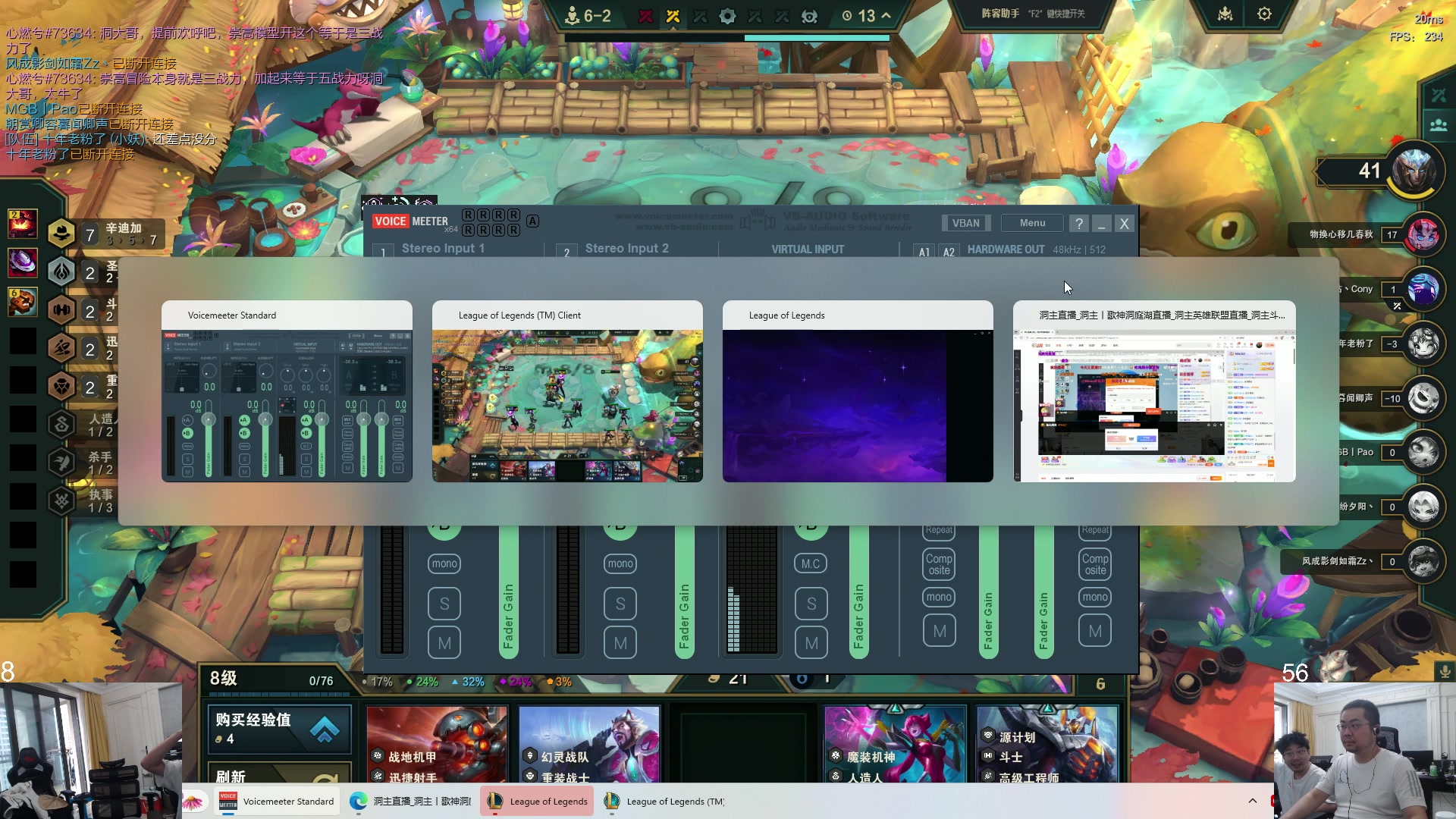Click 购买经验值 buy experience button
The width and height of the screenshot is (1456, 819).
pos(279,729)
